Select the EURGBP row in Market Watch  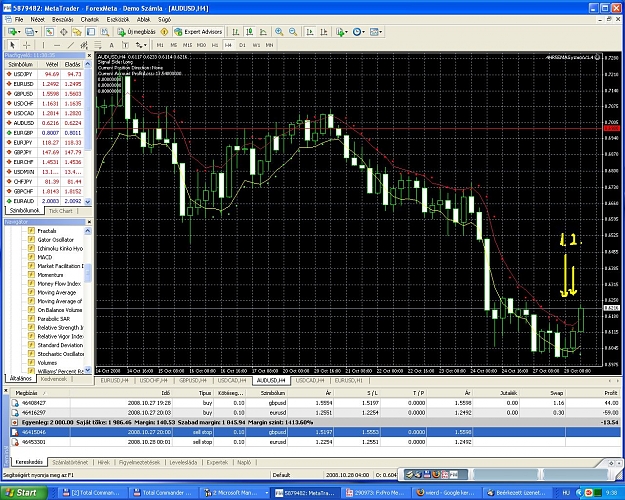[x=45, y=133]
